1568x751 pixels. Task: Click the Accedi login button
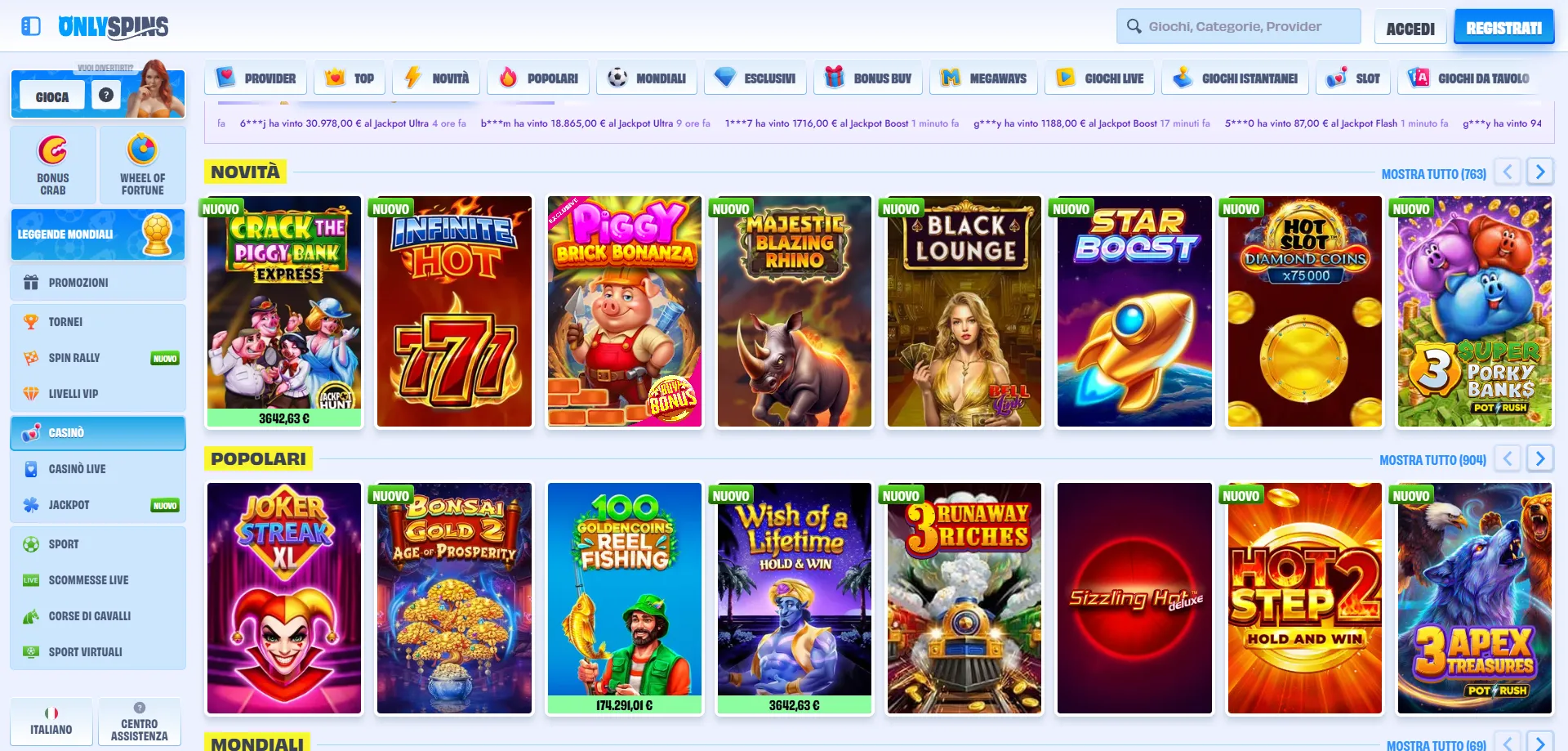coord(1410,29)
